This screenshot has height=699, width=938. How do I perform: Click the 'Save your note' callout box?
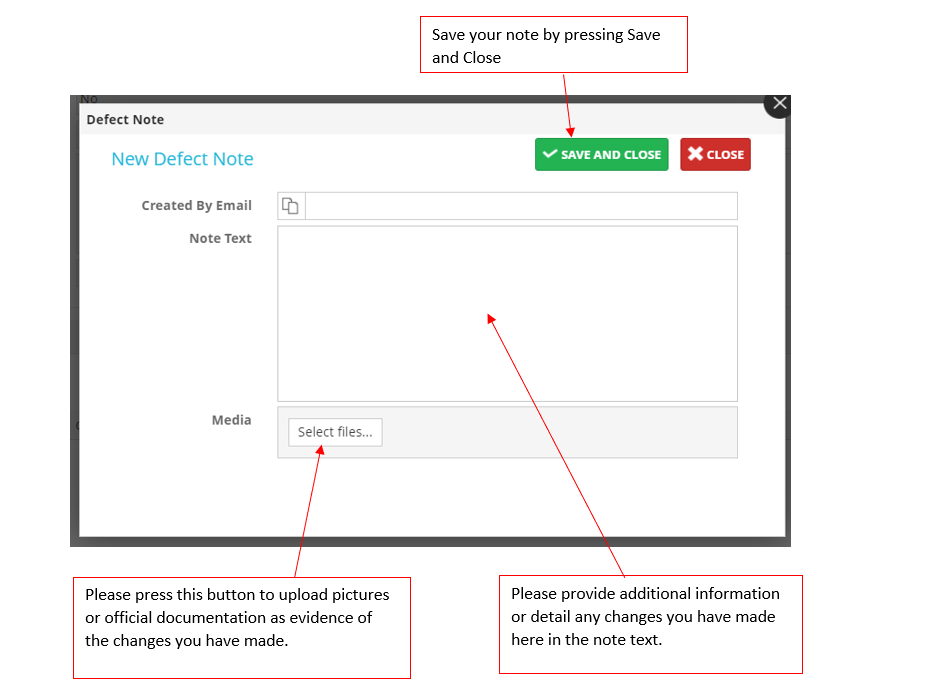click(x=553, y=45)
